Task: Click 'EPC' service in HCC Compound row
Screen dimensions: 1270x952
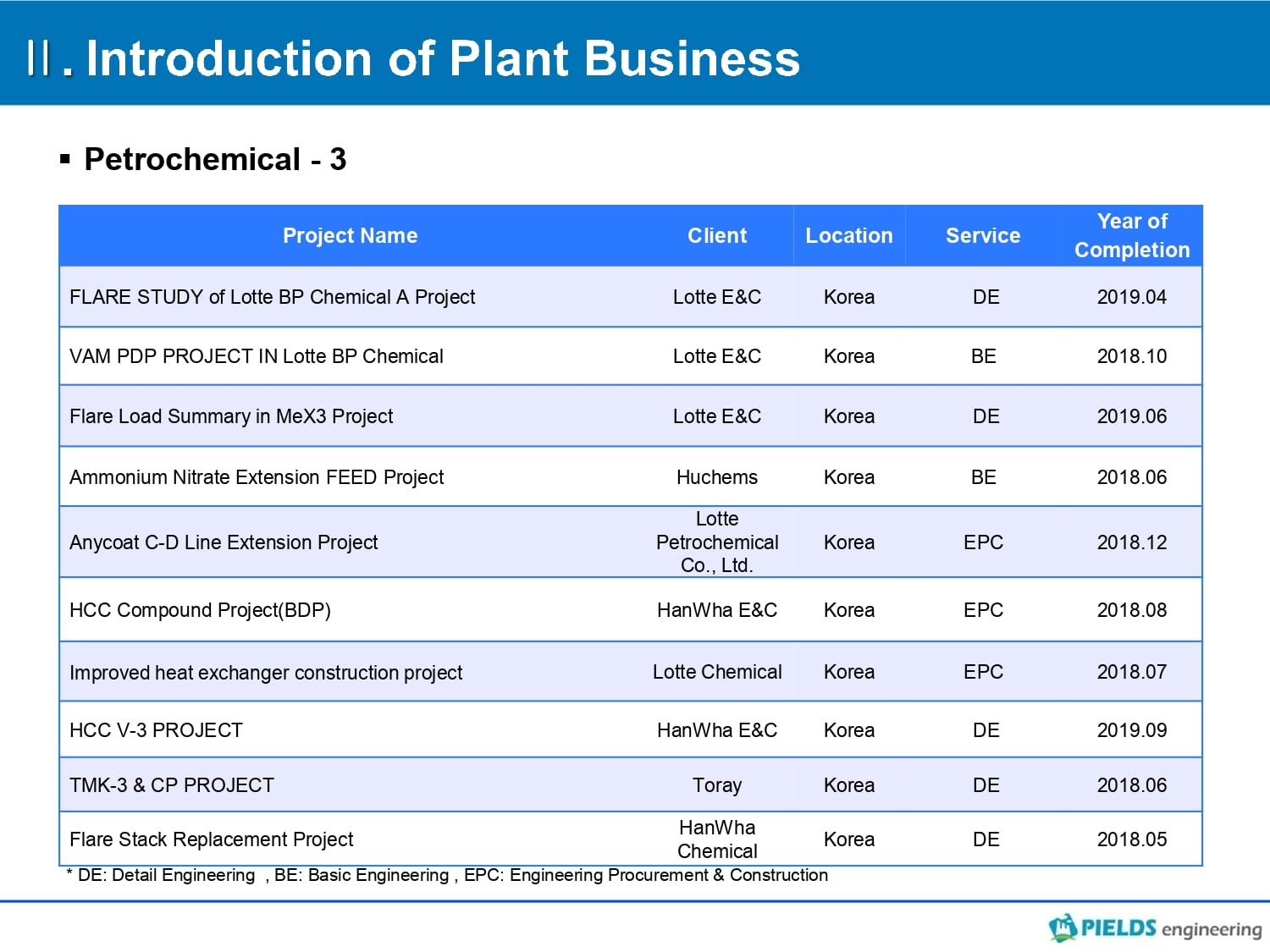Action: [983, 610]
